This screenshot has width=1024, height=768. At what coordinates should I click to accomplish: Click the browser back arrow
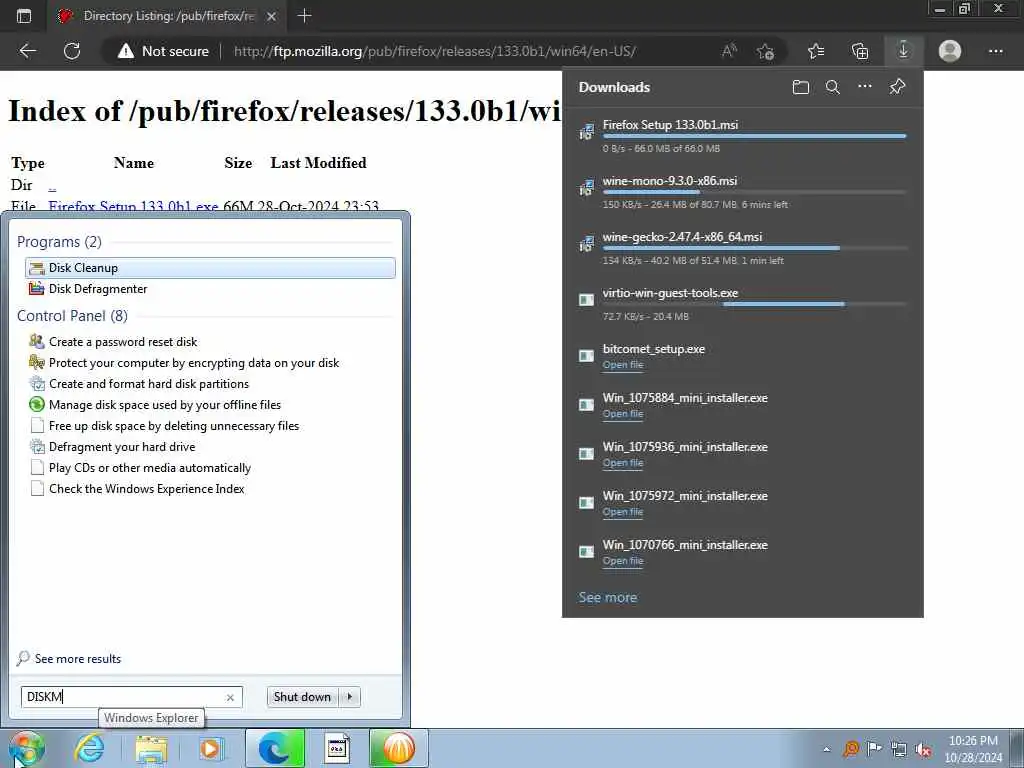tap(27, 51)
